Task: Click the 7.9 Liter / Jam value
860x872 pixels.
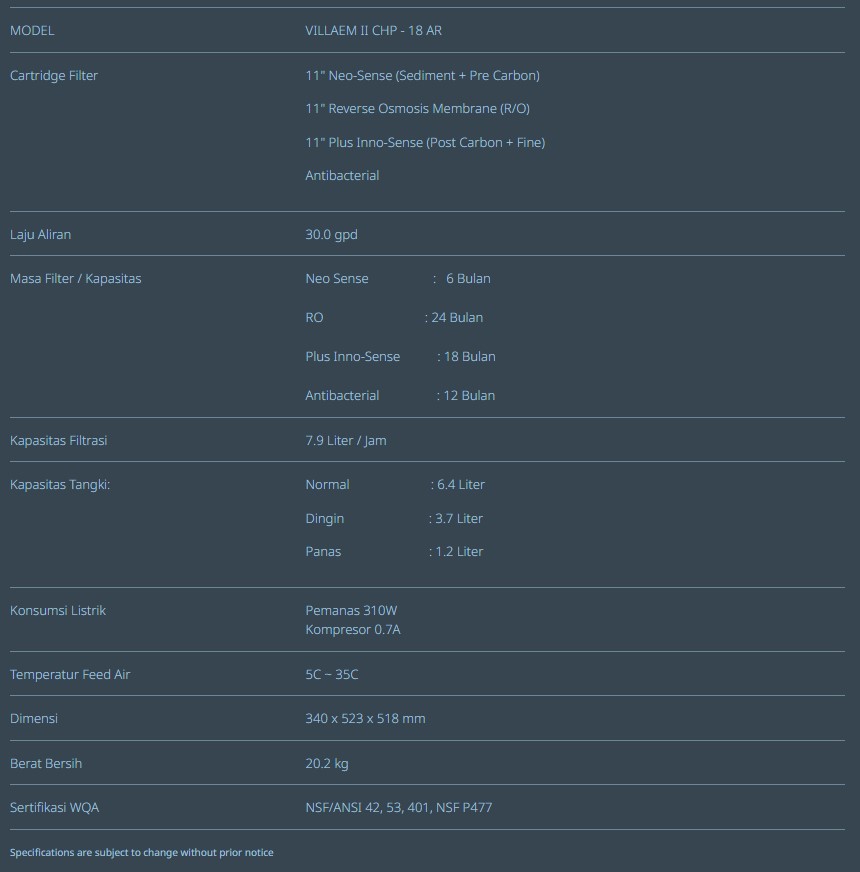Action: [345, 441]
